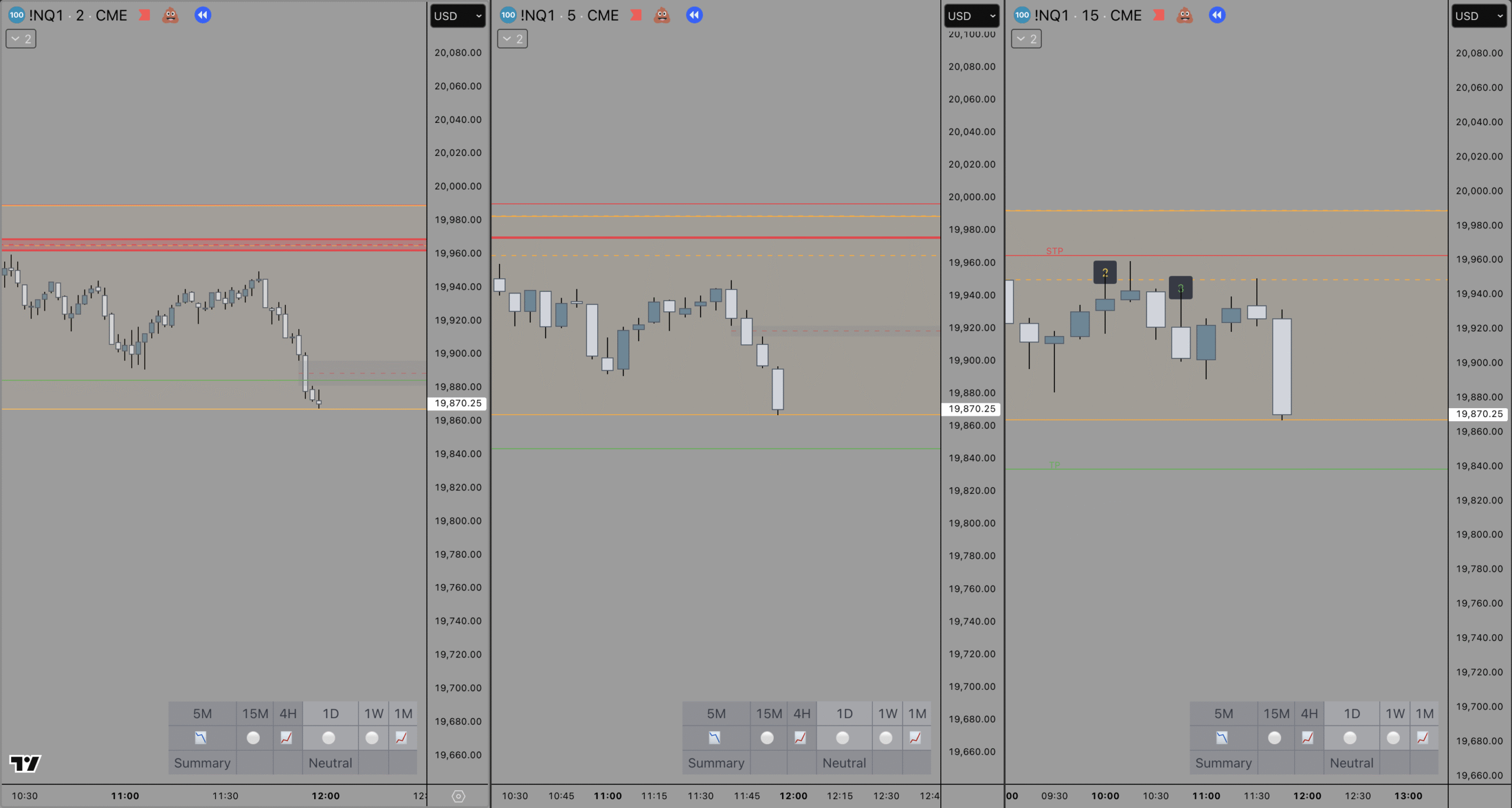Open chart settings gear below left price scale
Viewport: 1512px width, 808px height.
458,796
